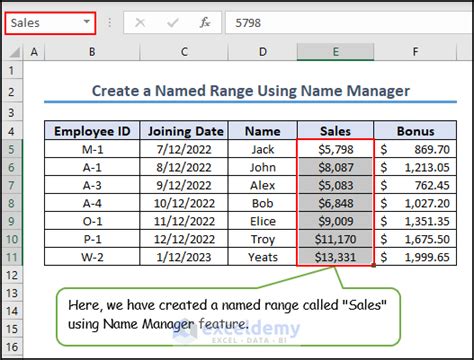This screenshot has width=474, height=360.
Task: Click name cell 'Yeats'
Action: [263, 257]
